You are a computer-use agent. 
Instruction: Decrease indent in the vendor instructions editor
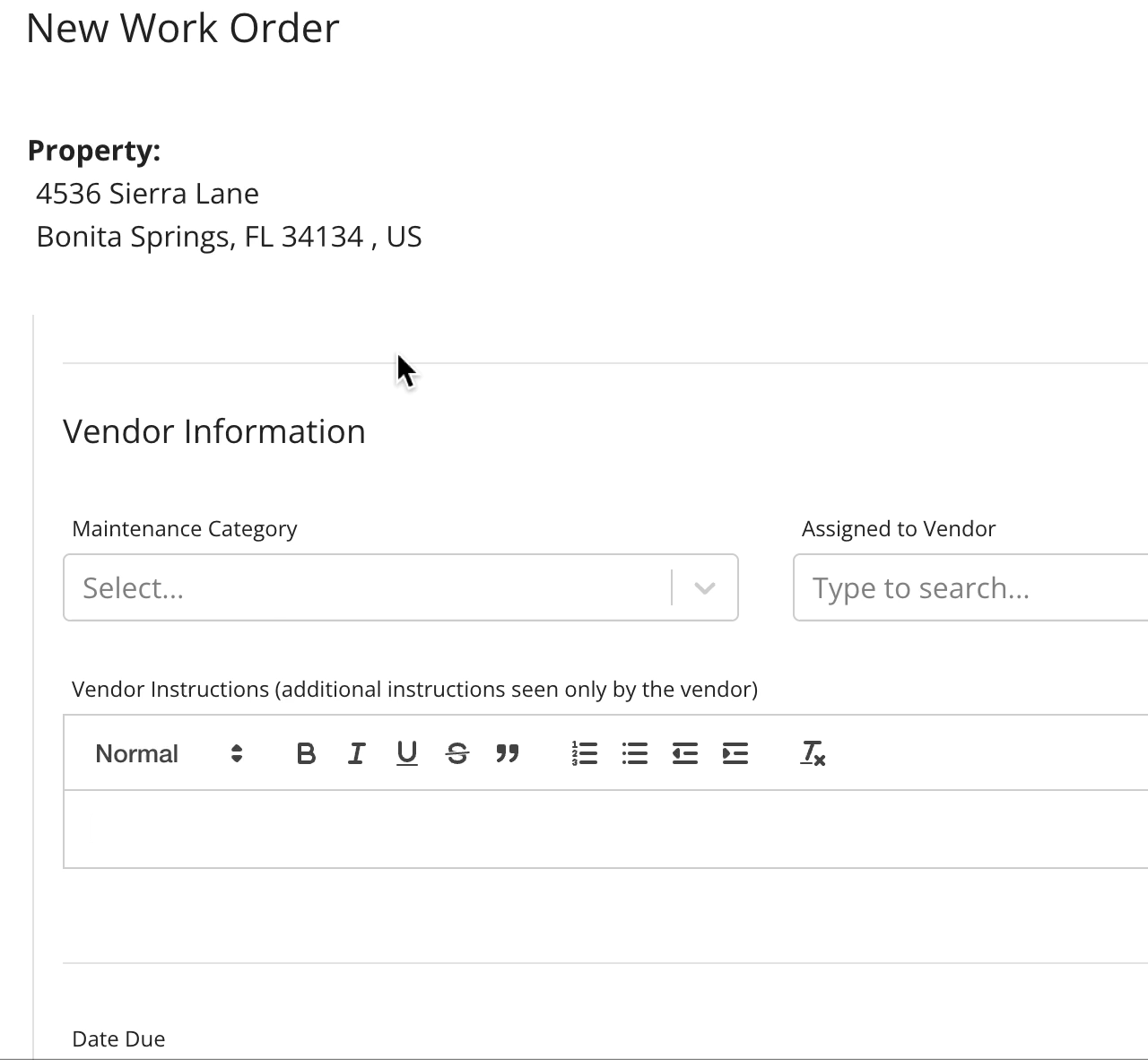tap(684, 753)
